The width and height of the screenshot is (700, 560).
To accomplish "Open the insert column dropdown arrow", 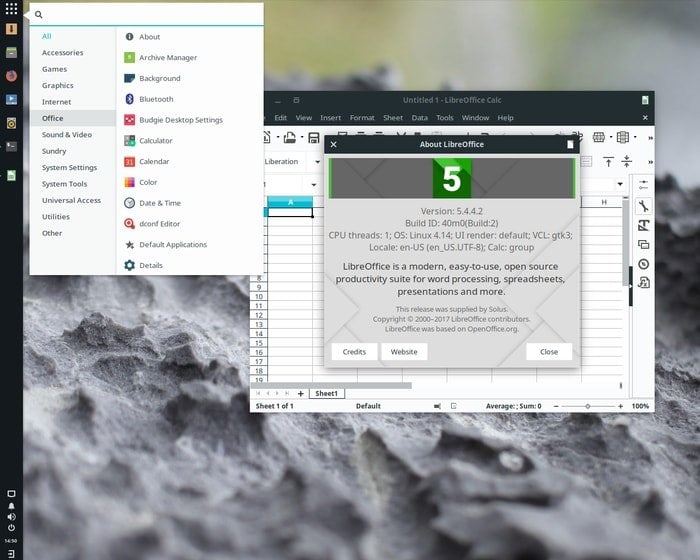I will coord(635,137).
